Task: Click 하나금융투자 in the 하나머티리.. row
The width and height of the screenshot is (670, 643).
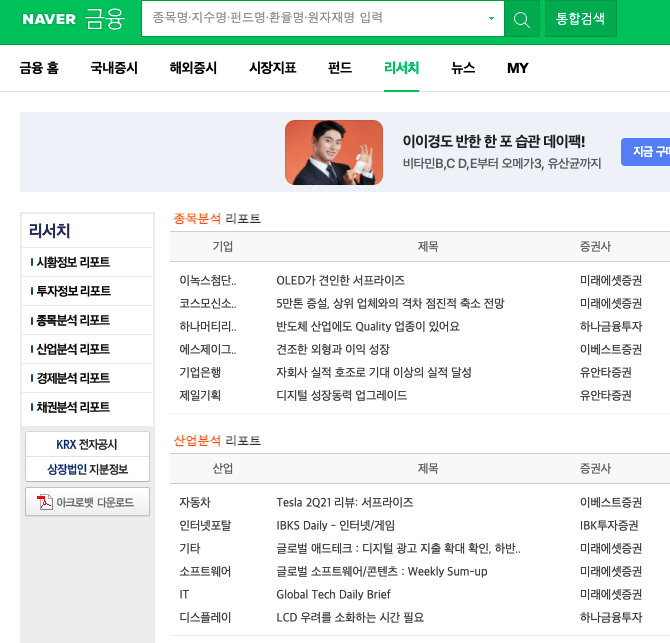Action: [x=611, y=327]
